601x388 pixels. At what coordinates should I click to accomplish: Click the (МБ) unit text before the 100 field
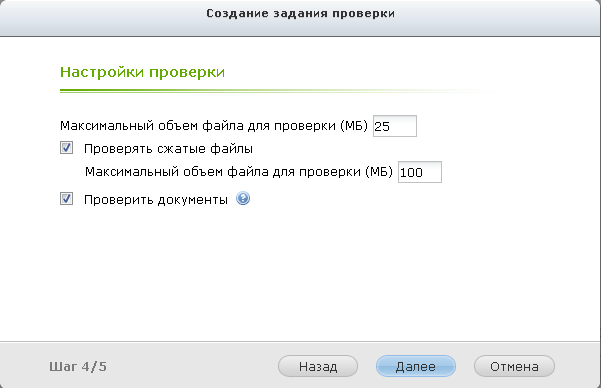(x=379, y=172)
